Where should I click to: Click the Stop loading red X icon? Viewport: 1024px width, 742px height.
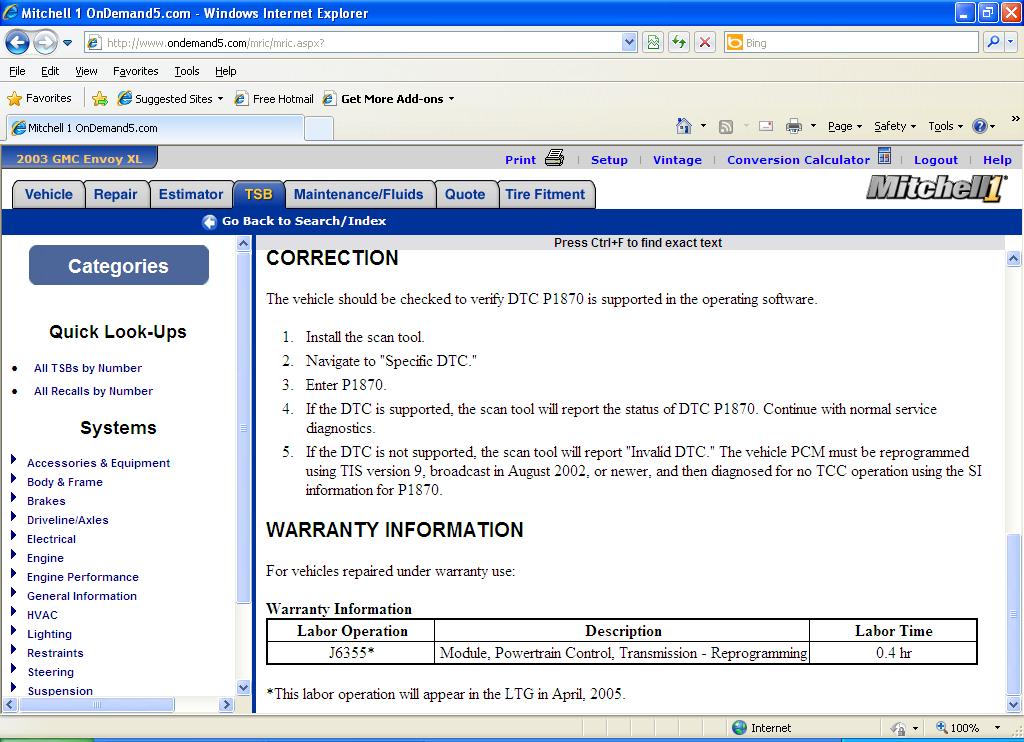coord(705,43)
